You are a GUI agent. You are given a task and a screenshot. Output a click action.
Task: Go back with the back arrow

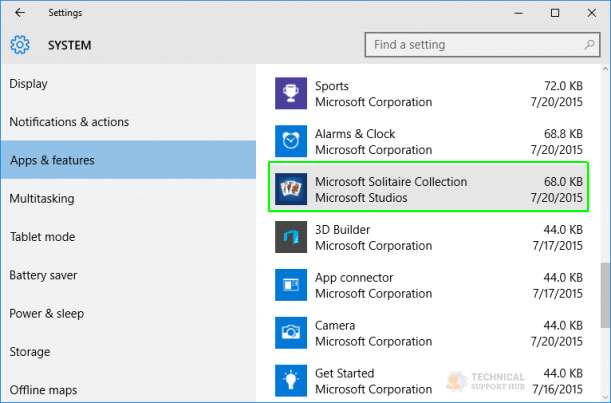(19, 13)
